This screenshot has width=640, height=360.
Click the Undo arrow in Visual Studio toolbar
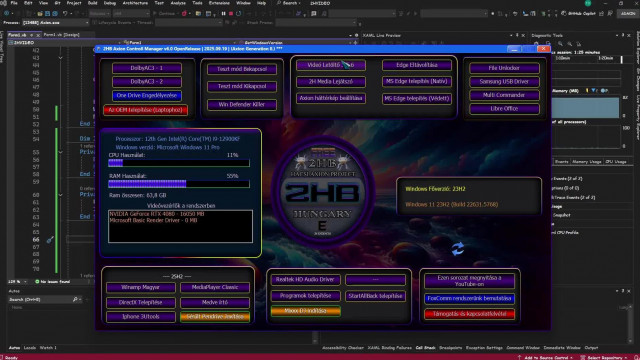pyautogui.click(x=65, y=13)
